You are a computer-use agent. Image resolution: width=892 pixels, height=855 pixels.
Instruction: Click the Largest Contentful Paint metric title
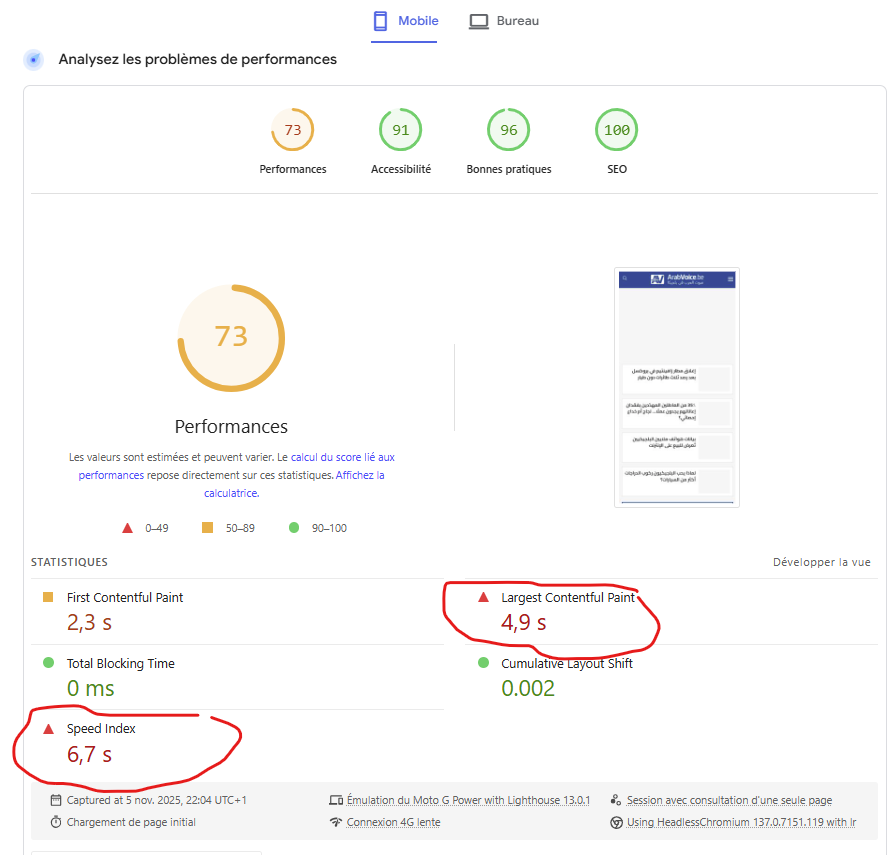pos(567,598)
